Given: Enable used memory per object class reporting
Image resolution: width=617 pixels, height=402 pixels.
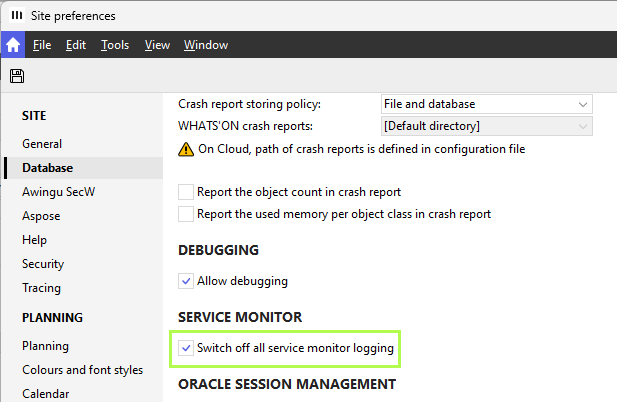Looking at the screenshot, I should click(186, 213).
